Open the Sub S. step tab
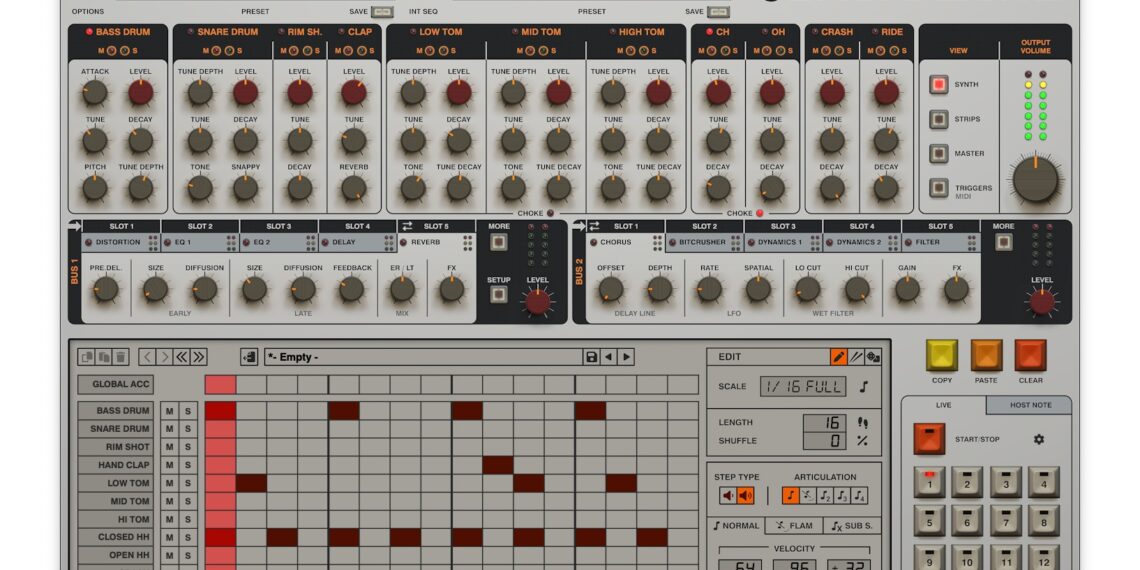Image resolution: width=1140 pixels, height=570 pixels. [x=852, y=526]
